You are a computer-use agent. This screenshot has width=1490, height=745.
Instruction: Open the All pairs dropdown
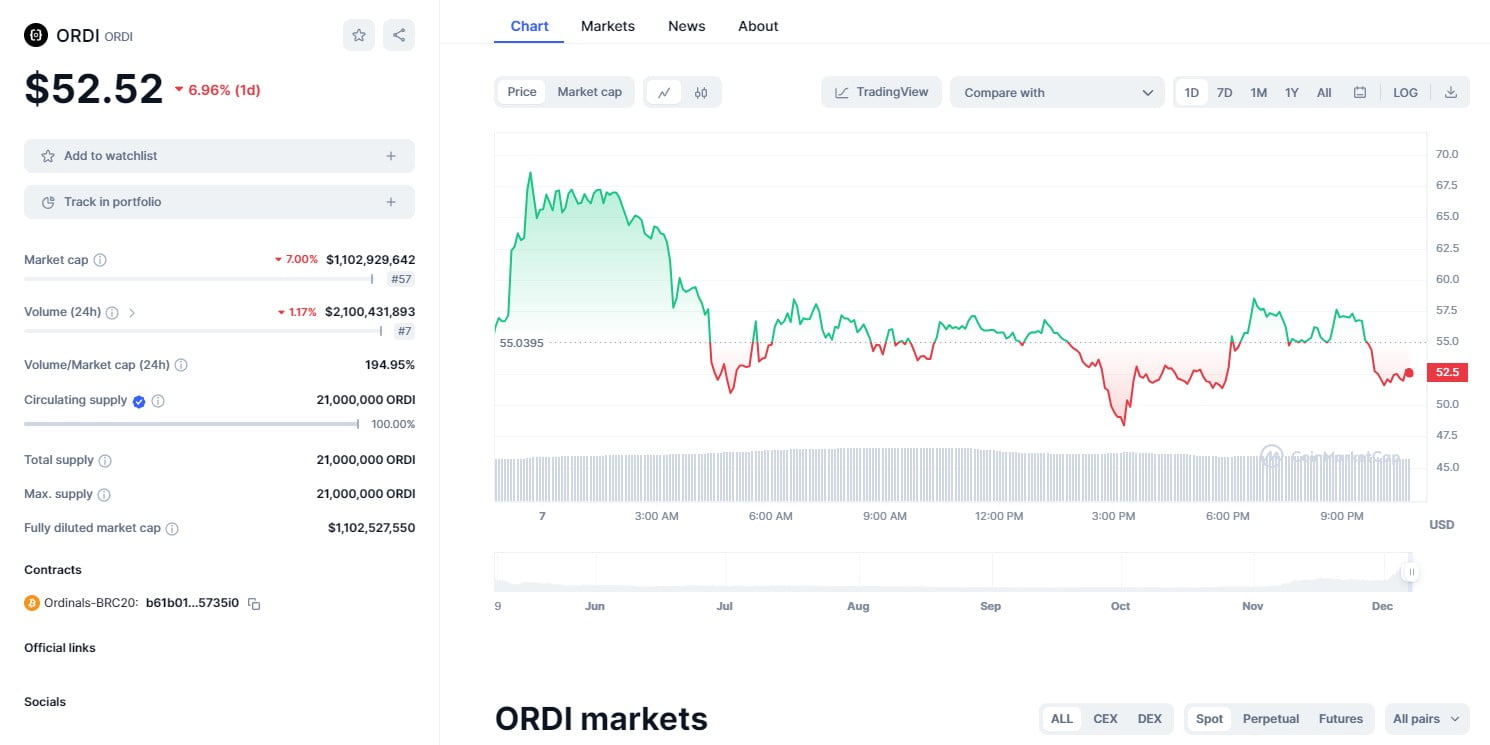[1427, 719]
